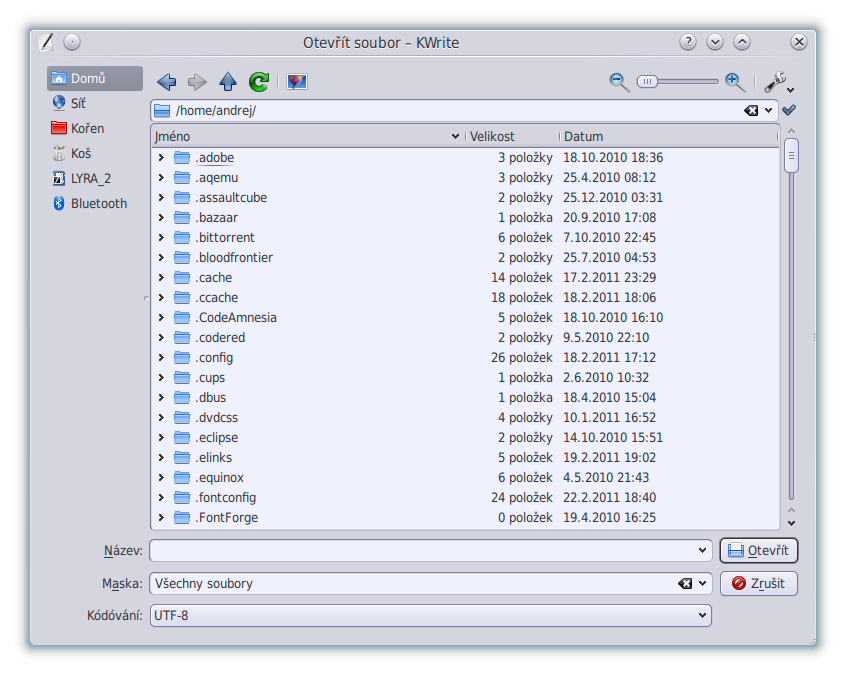Image resolution: width=846 pixels, height=675 pixels.
Task: Sort by the Datum column header
Action: click(x=669, y=137)
